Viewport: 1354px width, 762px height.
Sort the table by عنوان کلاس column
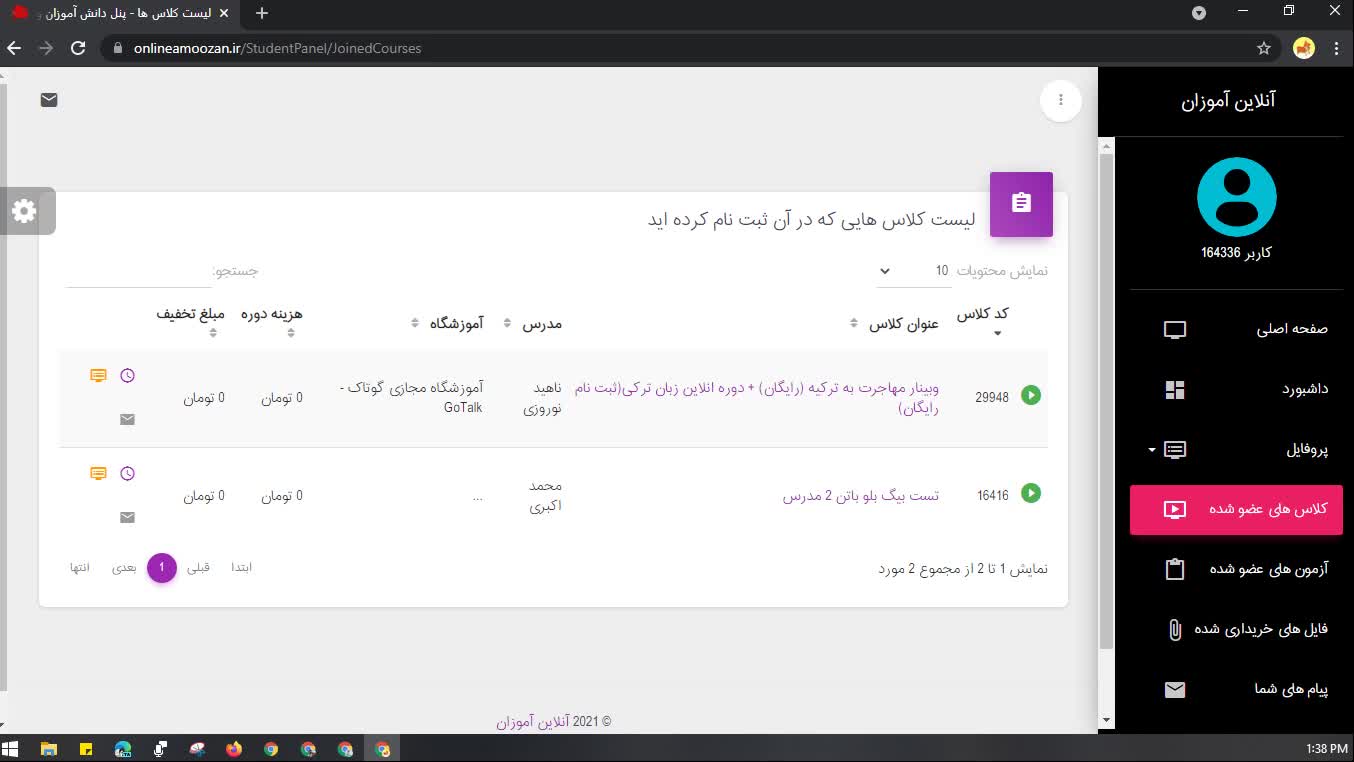[x=903, y=323]
